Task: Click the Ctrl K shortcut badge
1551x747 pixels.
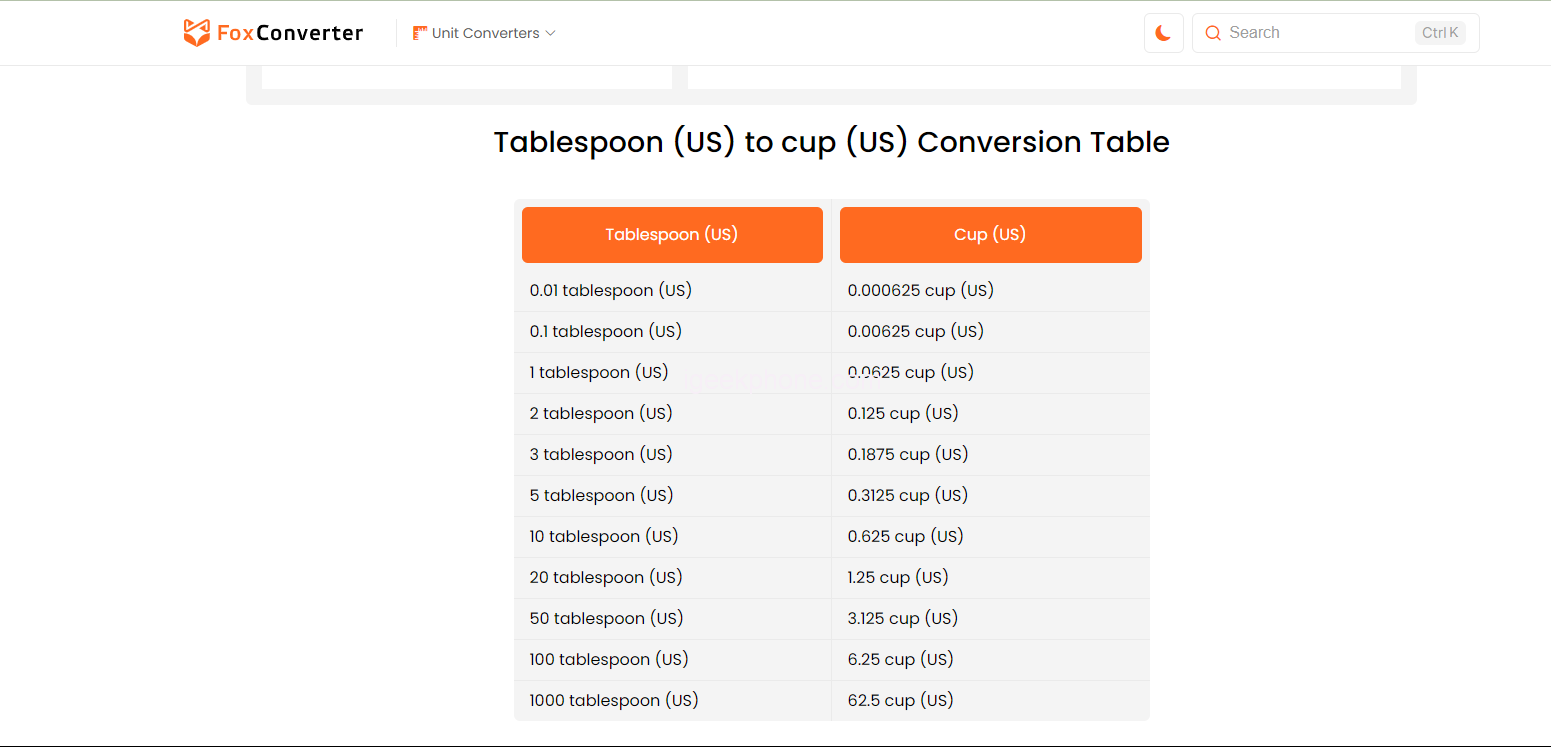Action: [x=1440, y=33]
